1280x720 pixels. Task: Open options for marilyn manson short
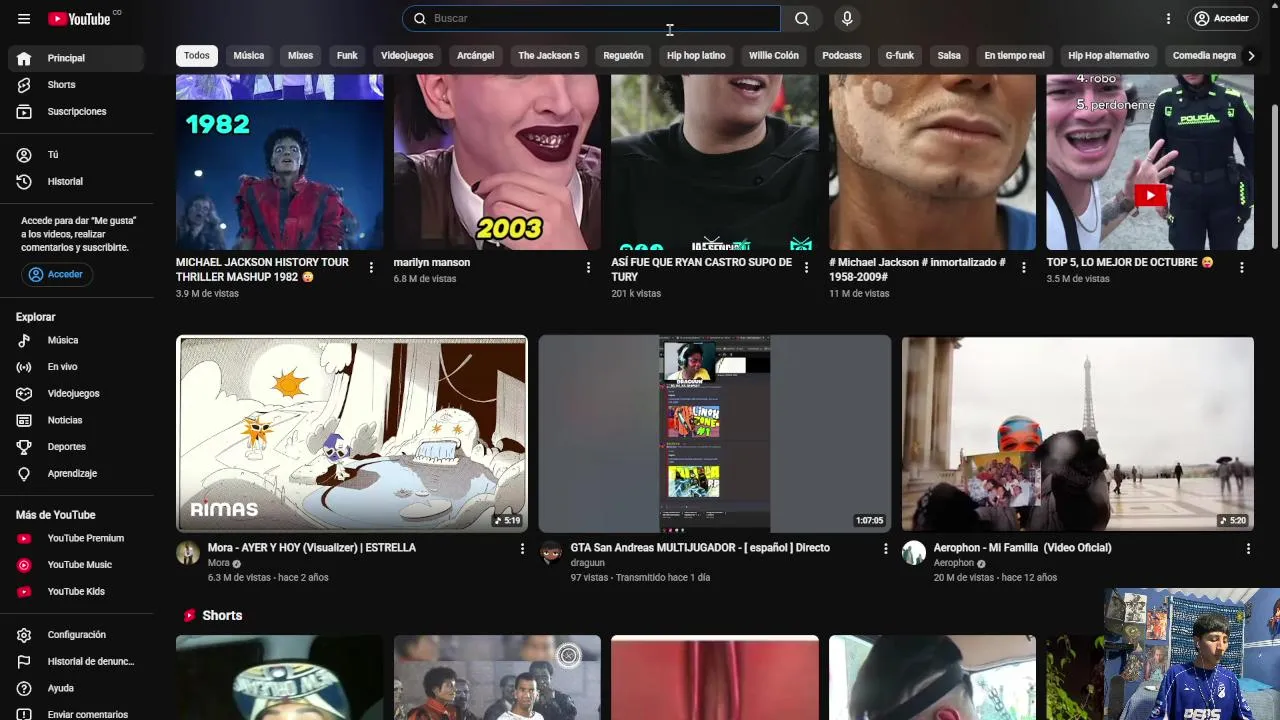pos(588,268)
